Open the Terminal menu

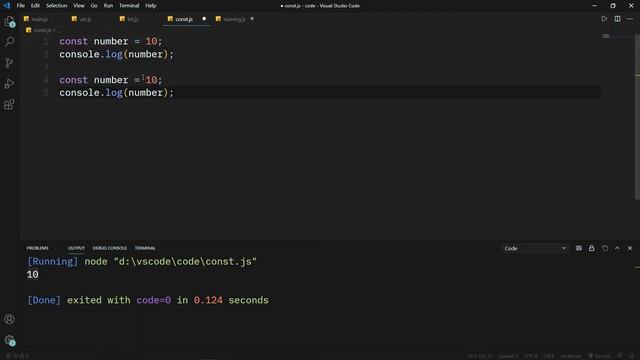tap(129, 6)
